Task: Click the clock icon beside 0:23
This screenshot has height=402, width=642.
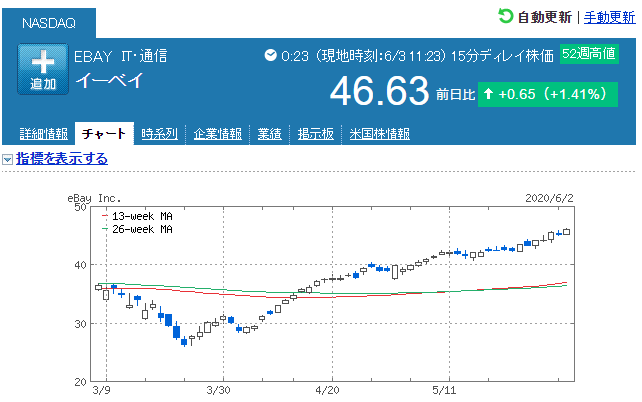Action: click(x=270, y=55)
